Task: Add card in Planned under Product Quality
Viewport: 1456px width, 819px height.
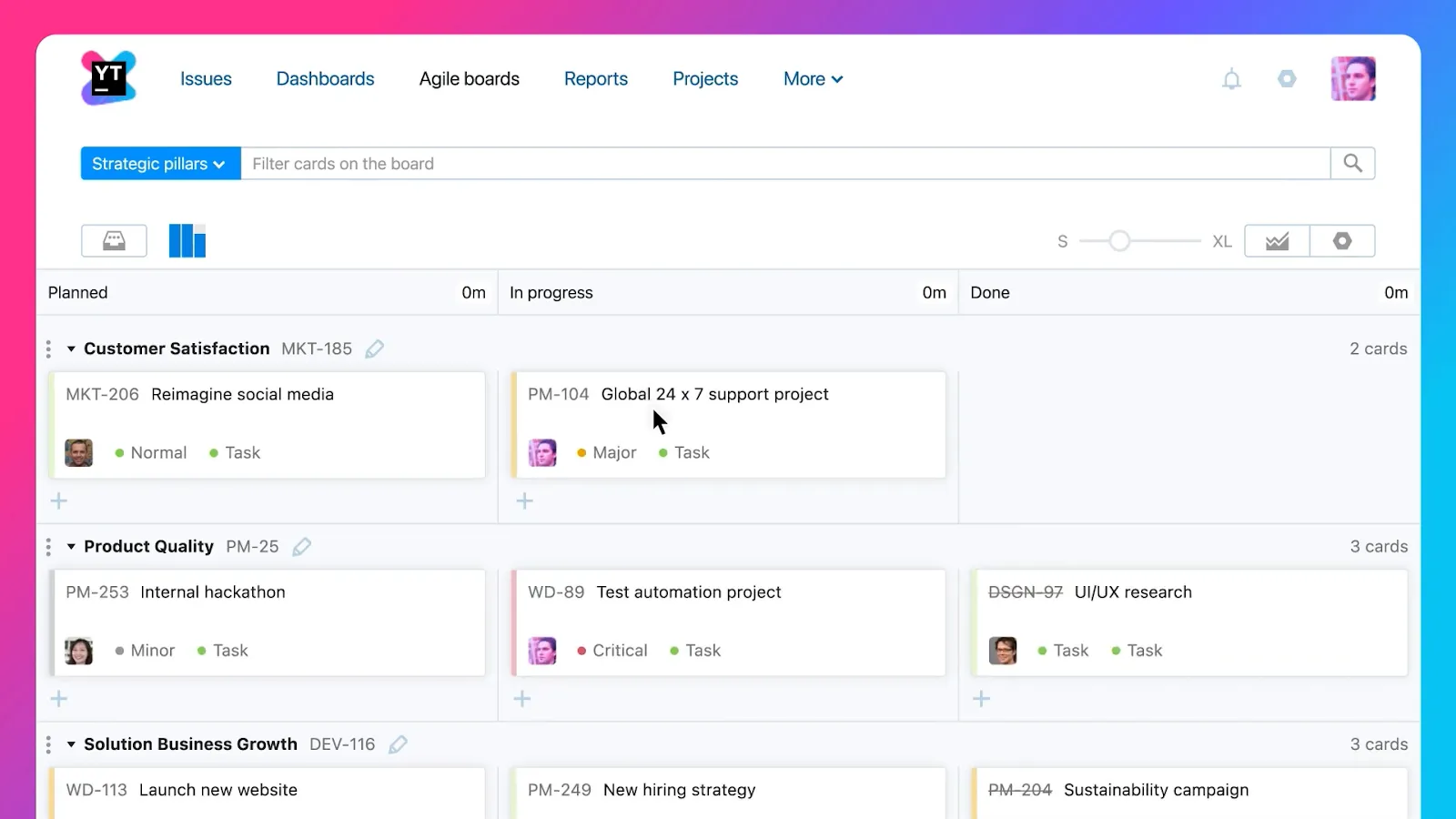Action: click(59, 699)
